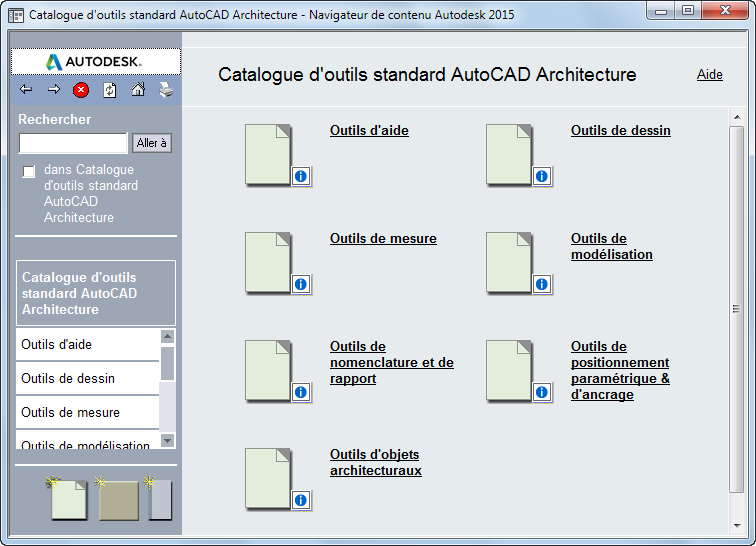Maximize the content navigator window
The image size is (756, 546).
pyautogui.click(x=688, y=11)
